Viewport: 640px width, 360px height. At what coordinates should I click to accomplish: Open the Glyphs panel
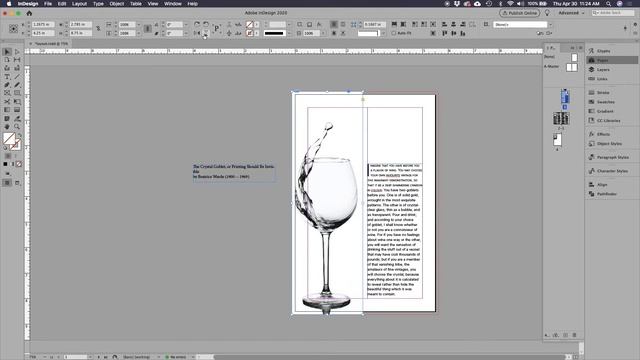[x=604, y=51]
